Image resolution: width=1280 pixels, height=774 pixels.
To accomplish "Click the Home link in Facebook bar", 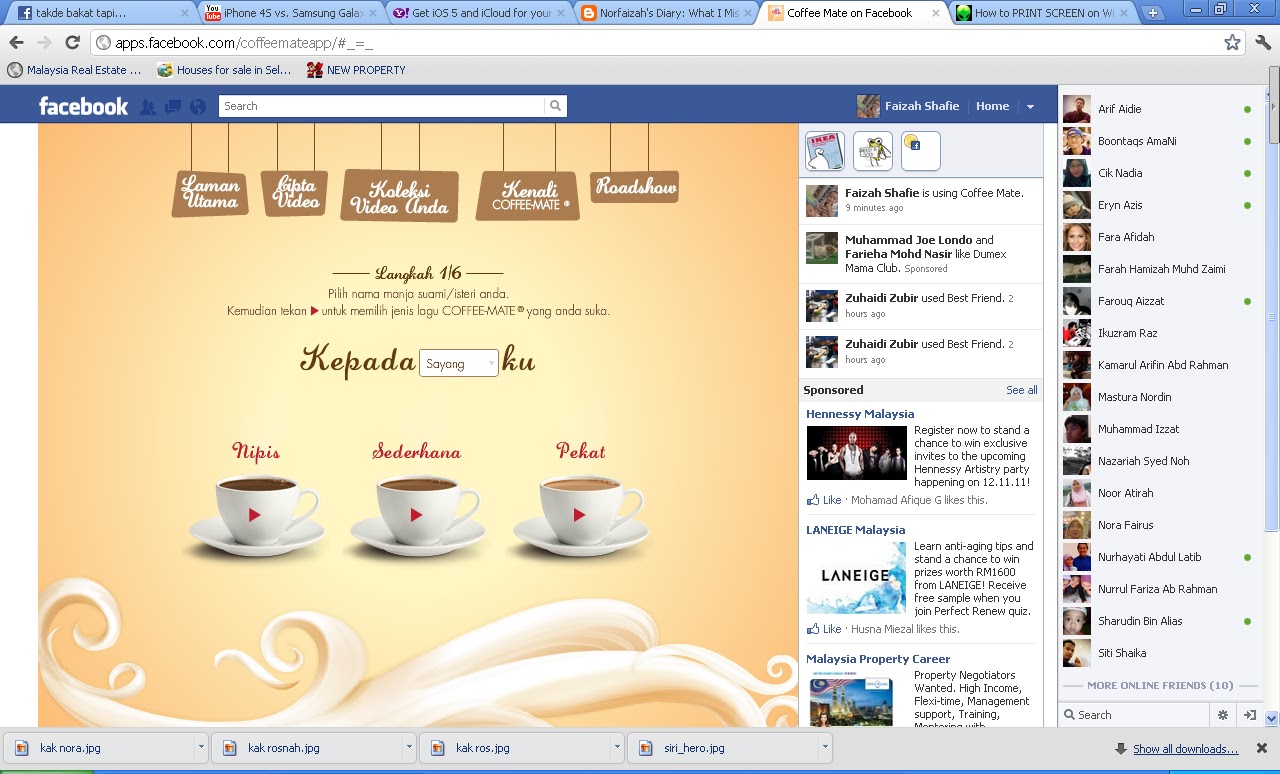I will point(993,106).
